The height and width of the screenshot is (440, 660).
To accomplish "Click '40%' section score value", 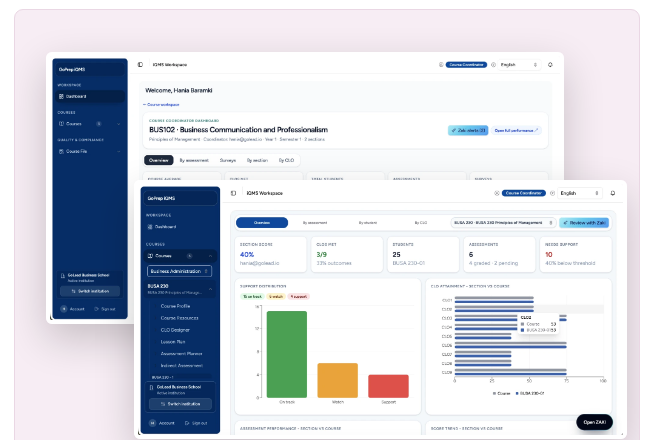I will 247,254.
